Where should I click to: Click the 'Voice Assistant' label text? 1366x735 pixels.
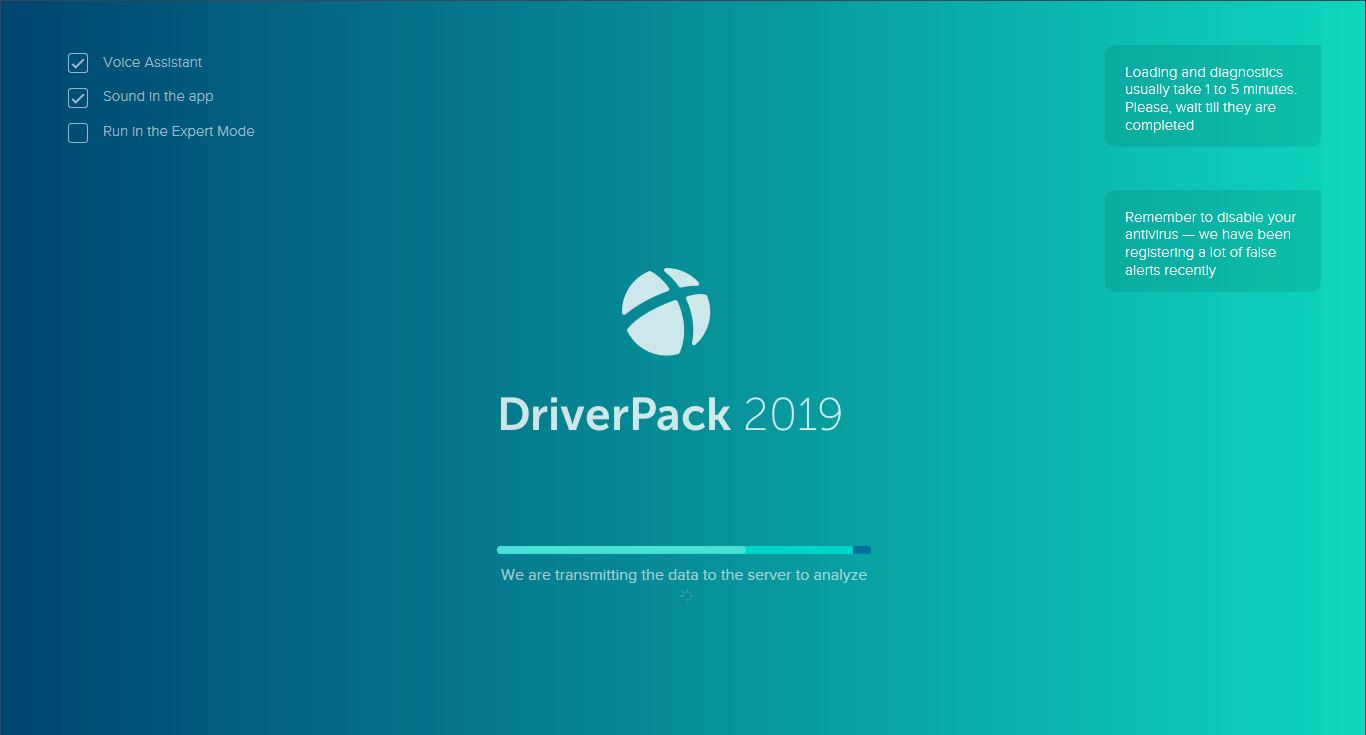pos(152,62)
